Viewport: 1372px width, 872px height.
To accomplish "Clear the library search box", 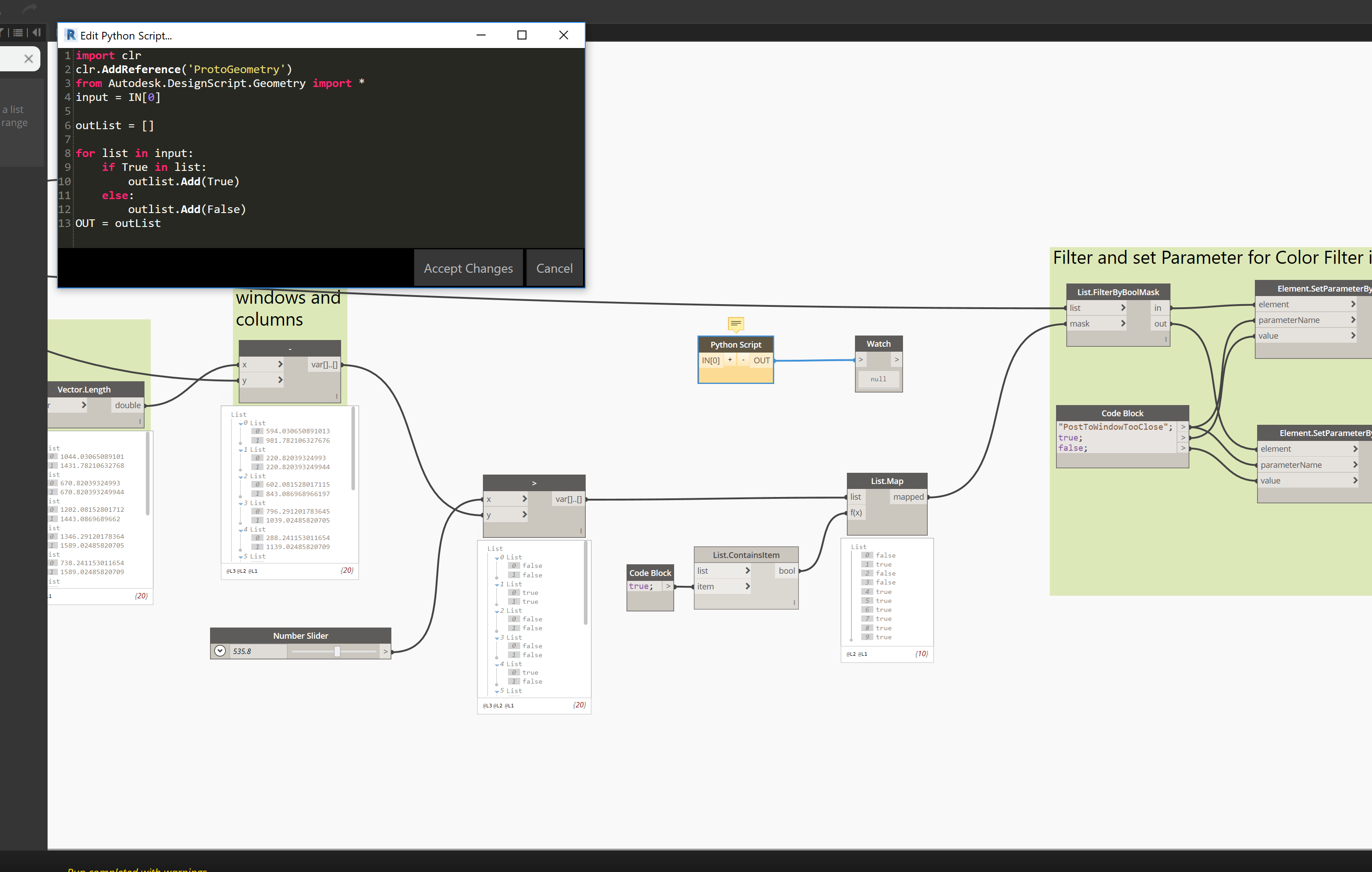I will pos(28,59).
